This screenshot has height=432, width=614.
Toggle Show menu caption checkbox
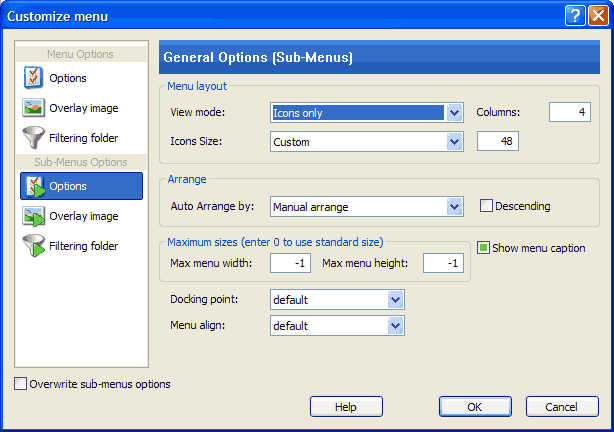coord(484,248)
